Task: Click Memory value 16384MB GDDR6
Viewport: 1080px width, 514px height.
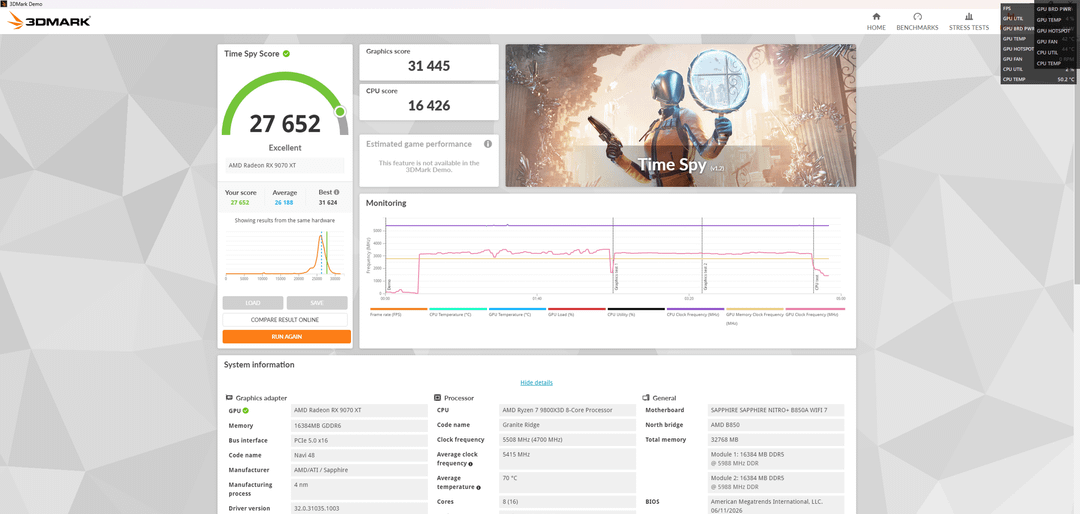Action: pos(359,425)
